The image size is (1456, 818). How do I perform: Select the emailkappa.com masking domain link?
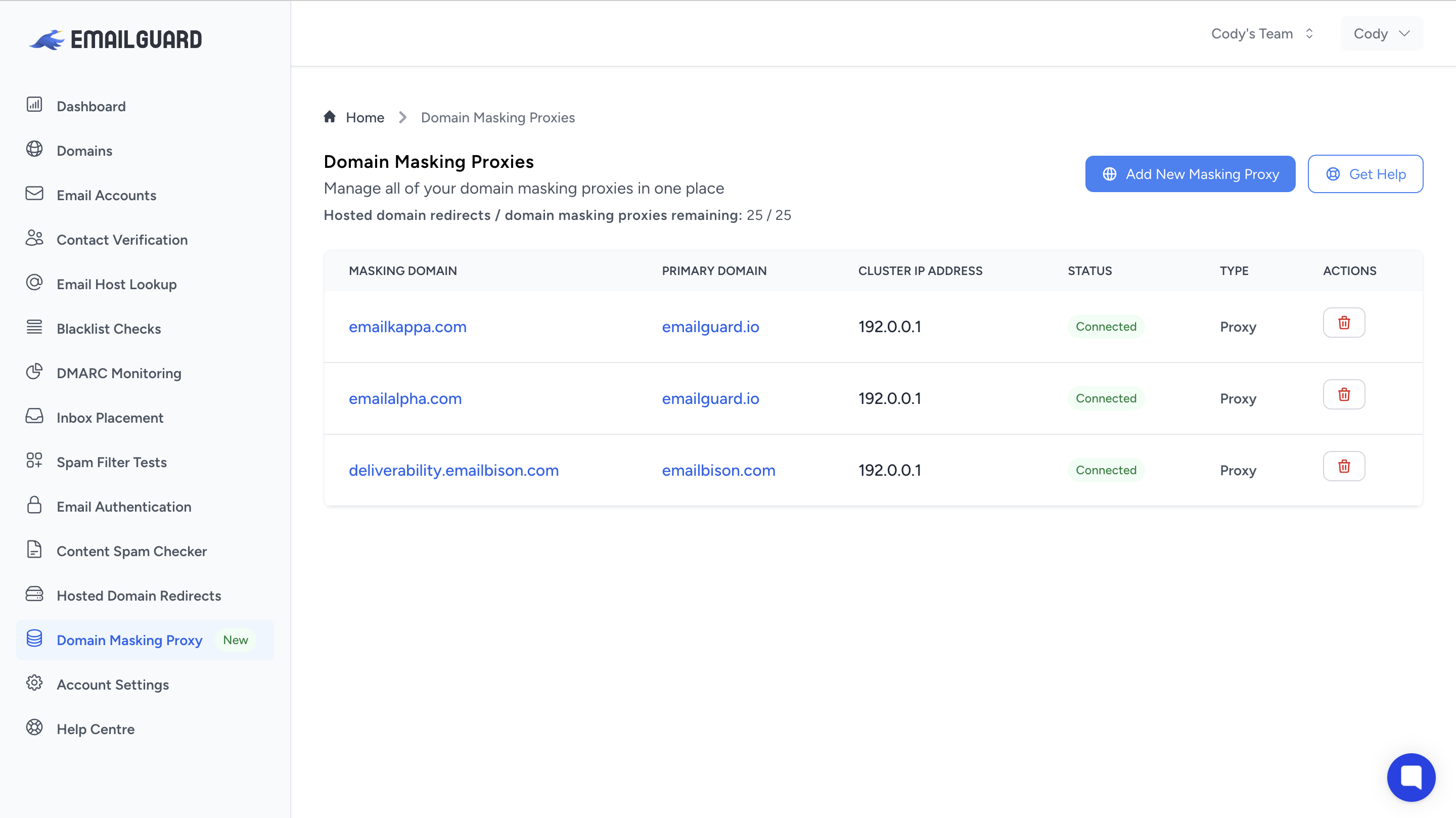(408, 326)
